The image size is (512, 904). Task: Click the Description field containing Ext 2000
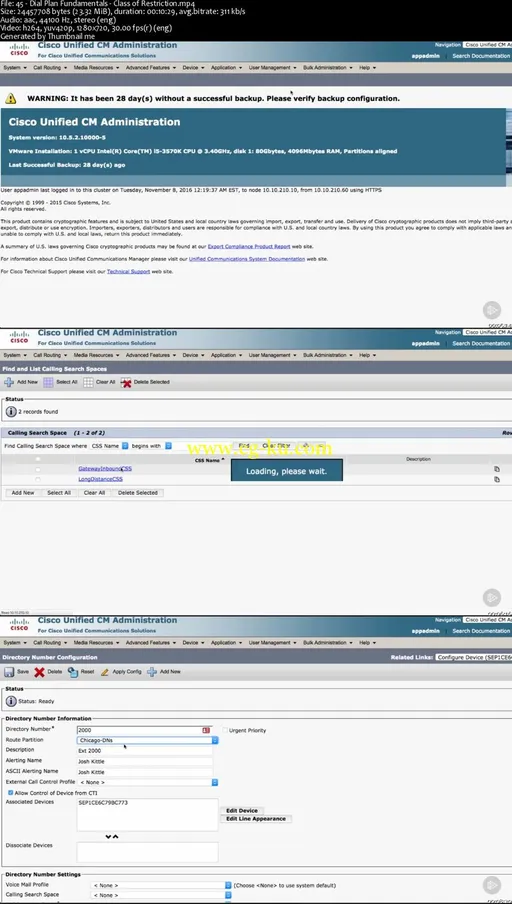pyautogui.click(x=145, y=751)
